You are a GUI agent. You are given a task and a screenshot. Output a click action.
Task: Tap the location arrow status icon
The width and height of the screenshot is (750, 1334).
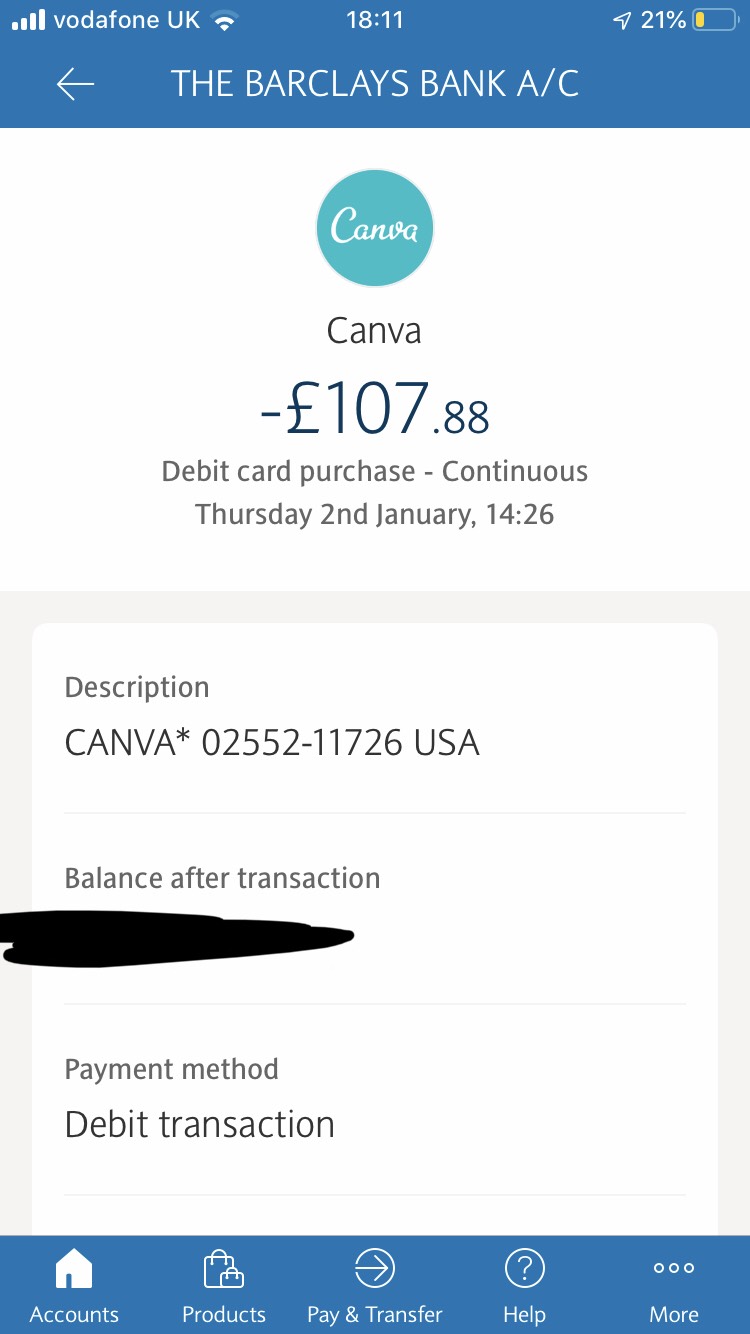coord(622,21)
